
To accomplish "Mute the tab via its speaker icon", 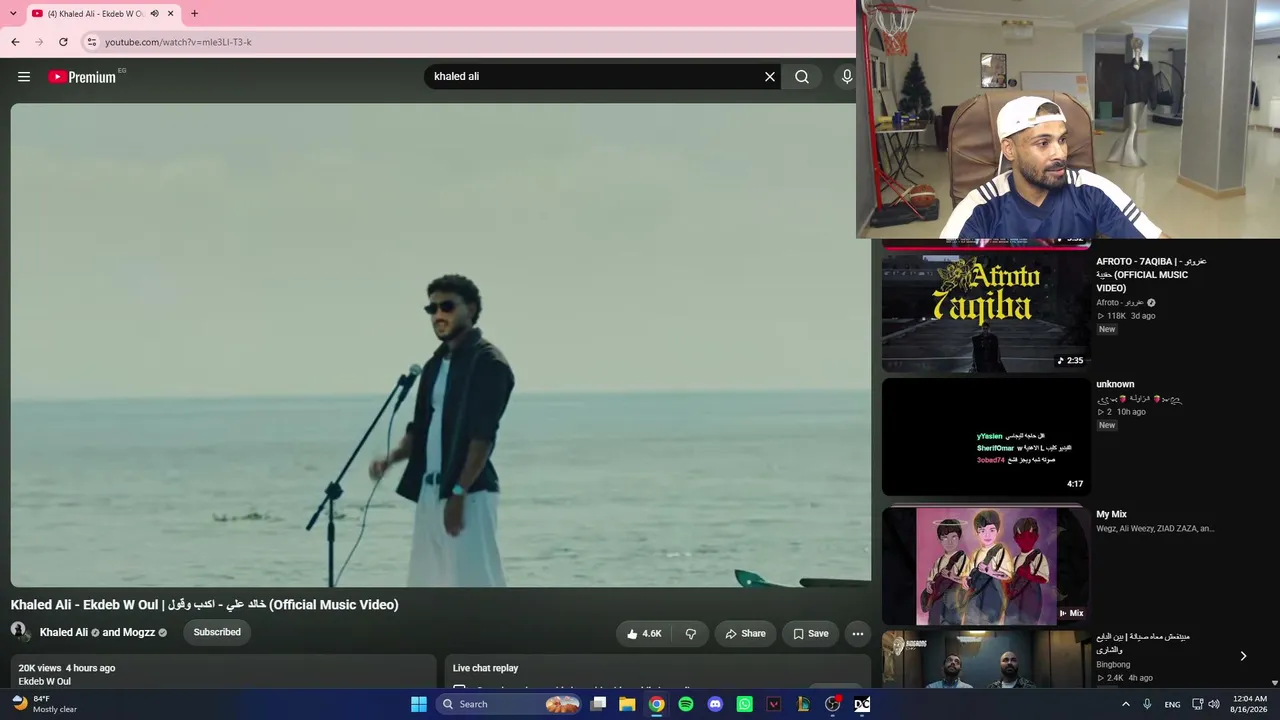I will tap(154, 14).
